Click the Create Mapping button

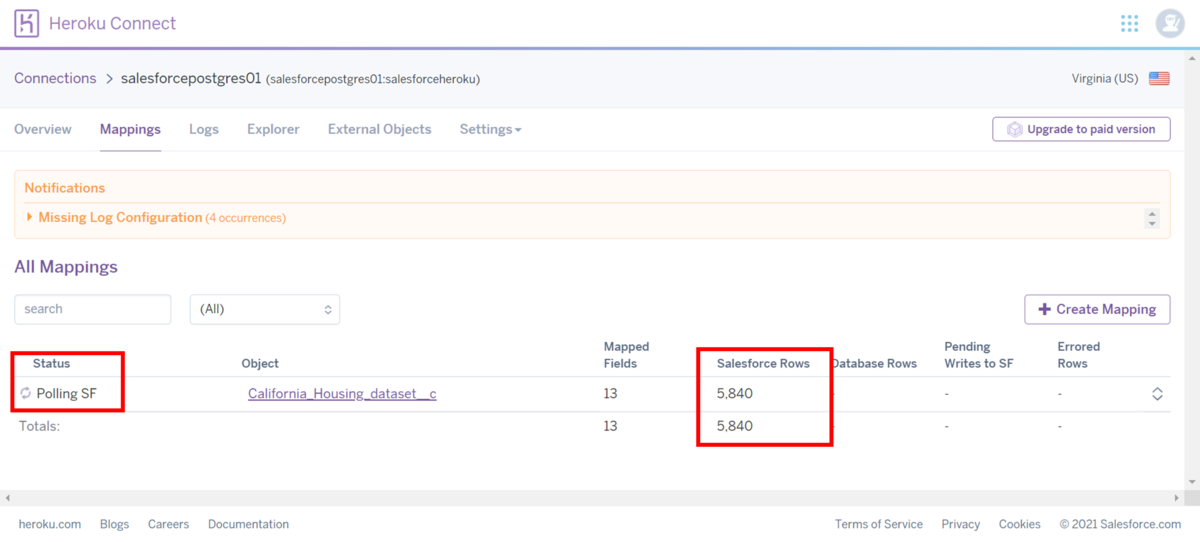(1097, 309)
